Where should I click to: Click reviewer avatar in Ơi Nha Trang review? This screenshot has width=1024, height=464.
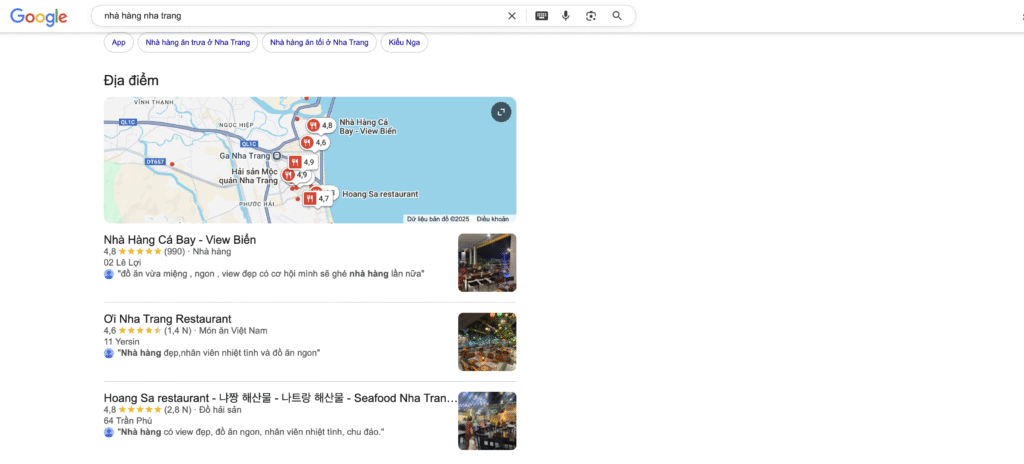108,353
